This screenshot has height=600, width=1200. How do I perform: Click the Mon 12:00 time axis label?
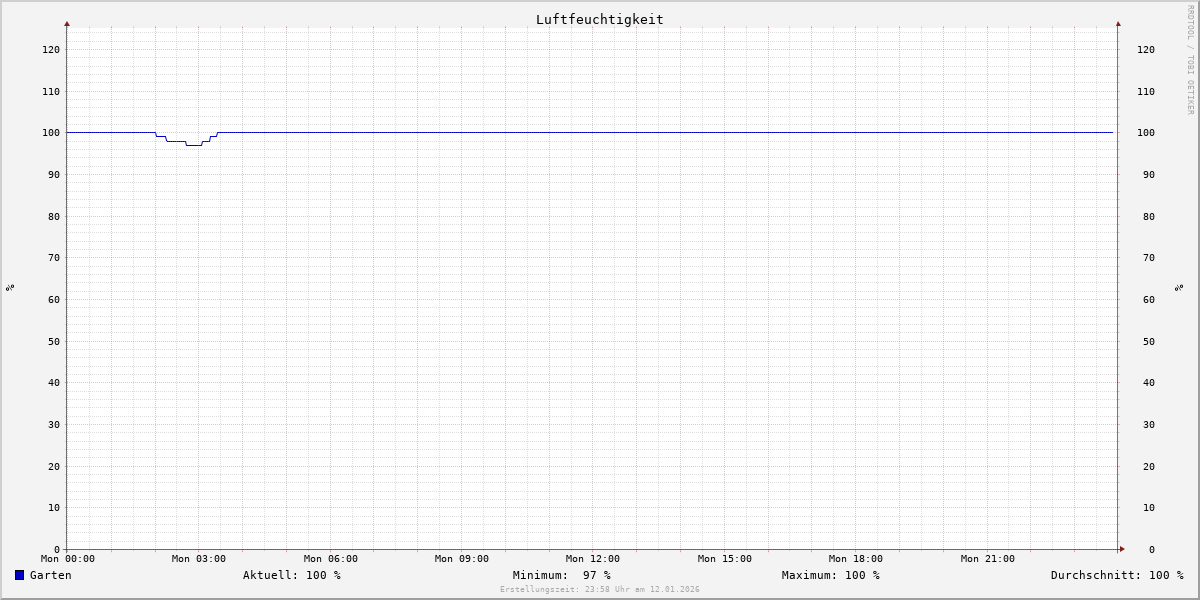coord(592,559)
